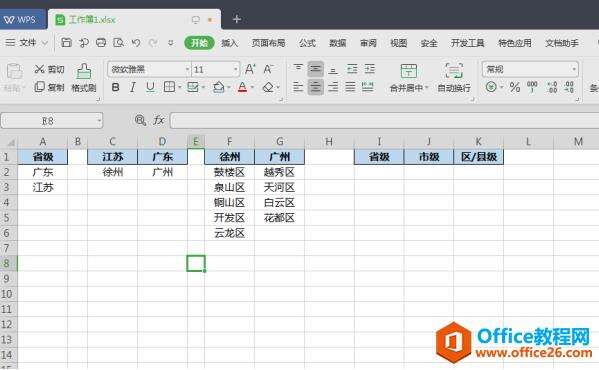Click inside the formula bar input field
The height and width of the screenshot is (370, 599).
coord(384,121)
